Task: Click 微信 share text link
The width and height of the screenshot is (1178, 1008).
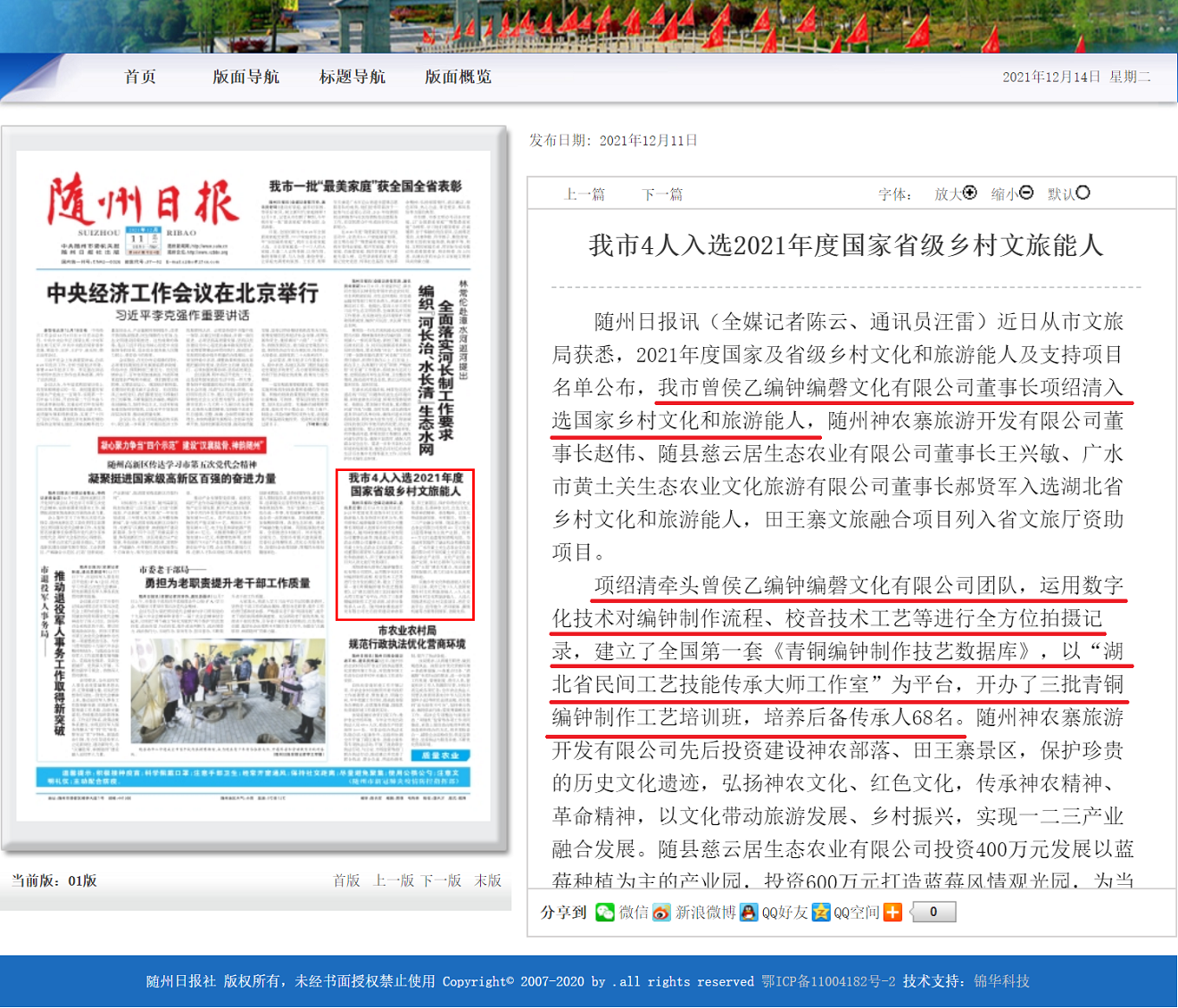Action: pos(634,913)
